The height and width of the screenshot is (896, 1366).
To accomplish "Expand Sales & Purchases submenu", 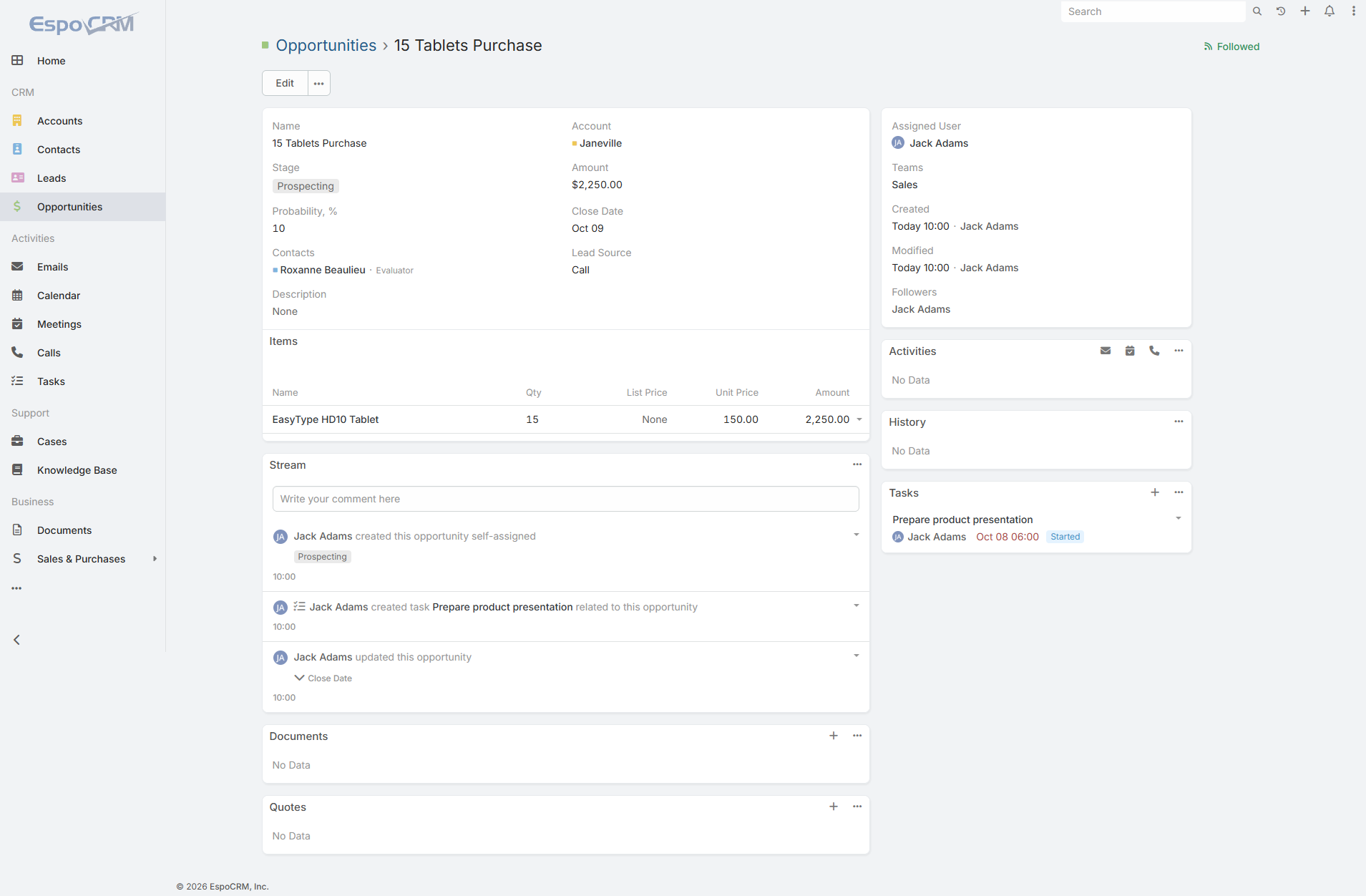I will (x=155, y=559).
